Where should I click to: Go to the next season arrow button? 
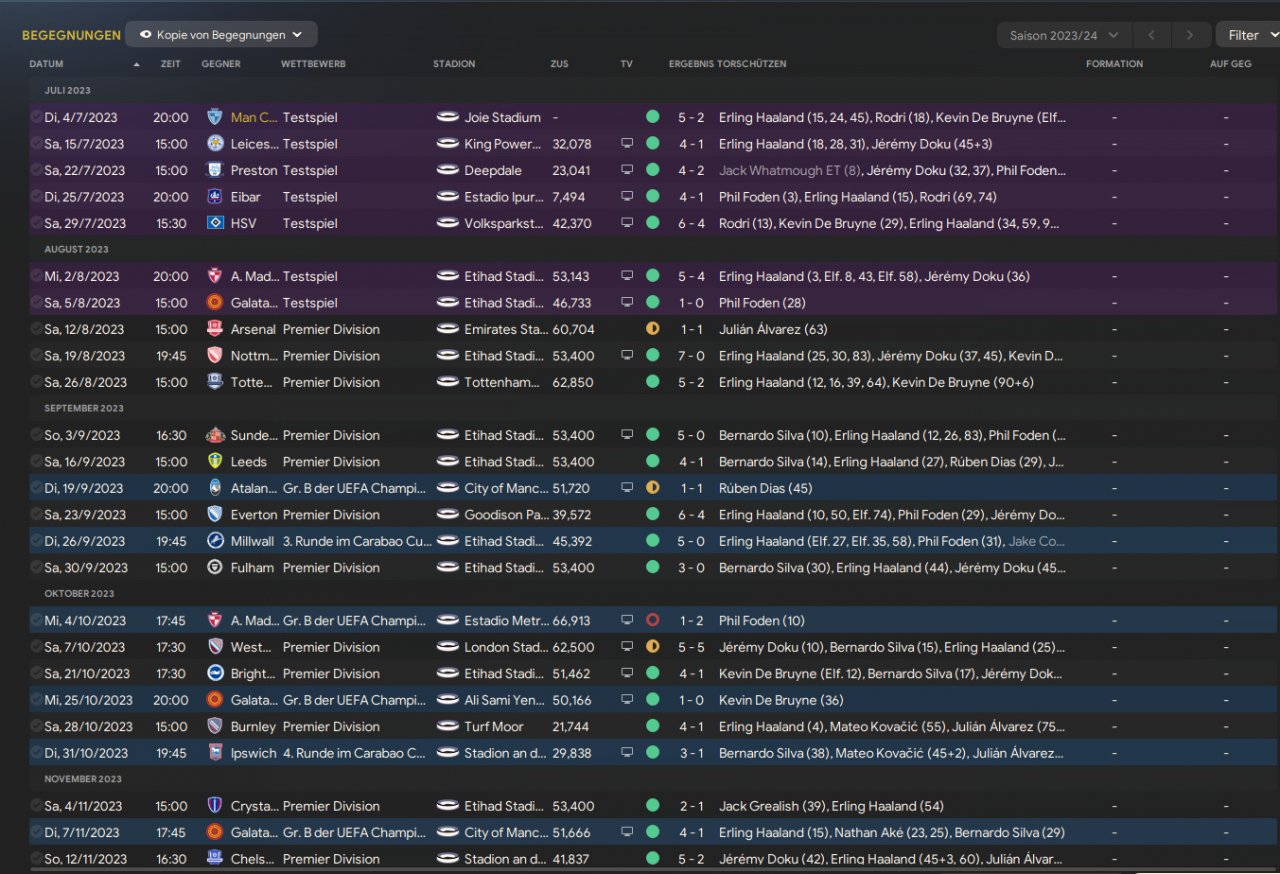(x=1189, y=35)
